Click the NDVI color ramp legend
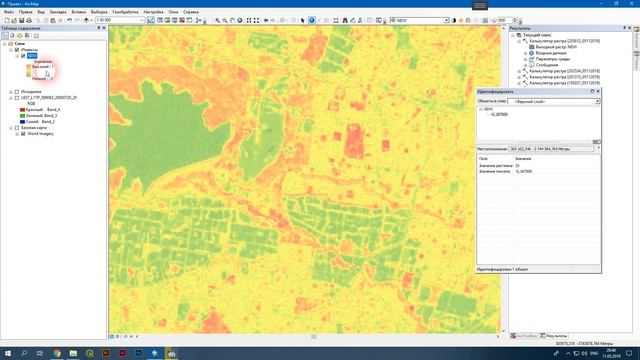Image resolution: width=640 pixels, height=360 pixels. [x=29, y=71]
